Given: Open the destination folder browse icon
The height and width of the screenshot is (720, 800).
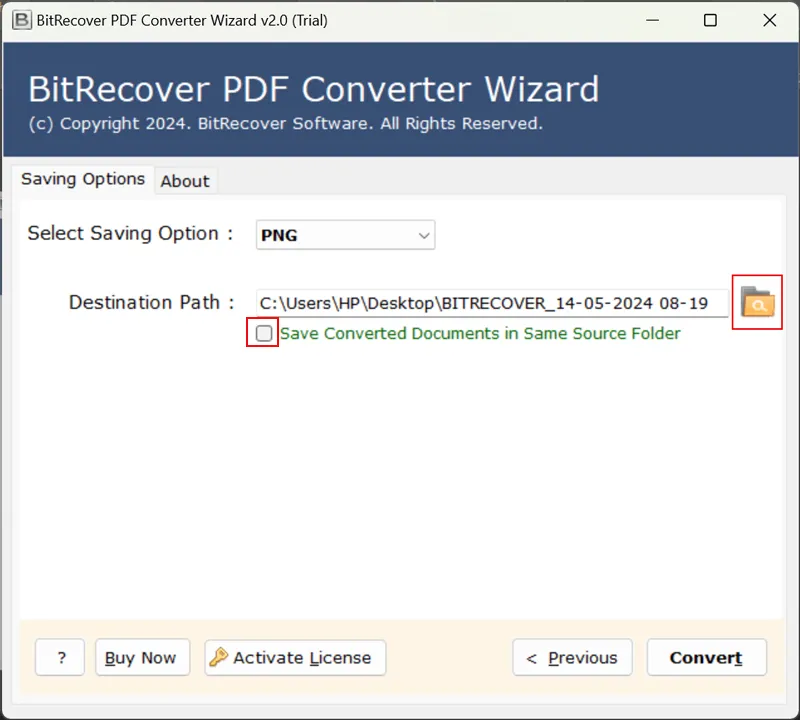Looking at the screenshot, I should point(757,302).
